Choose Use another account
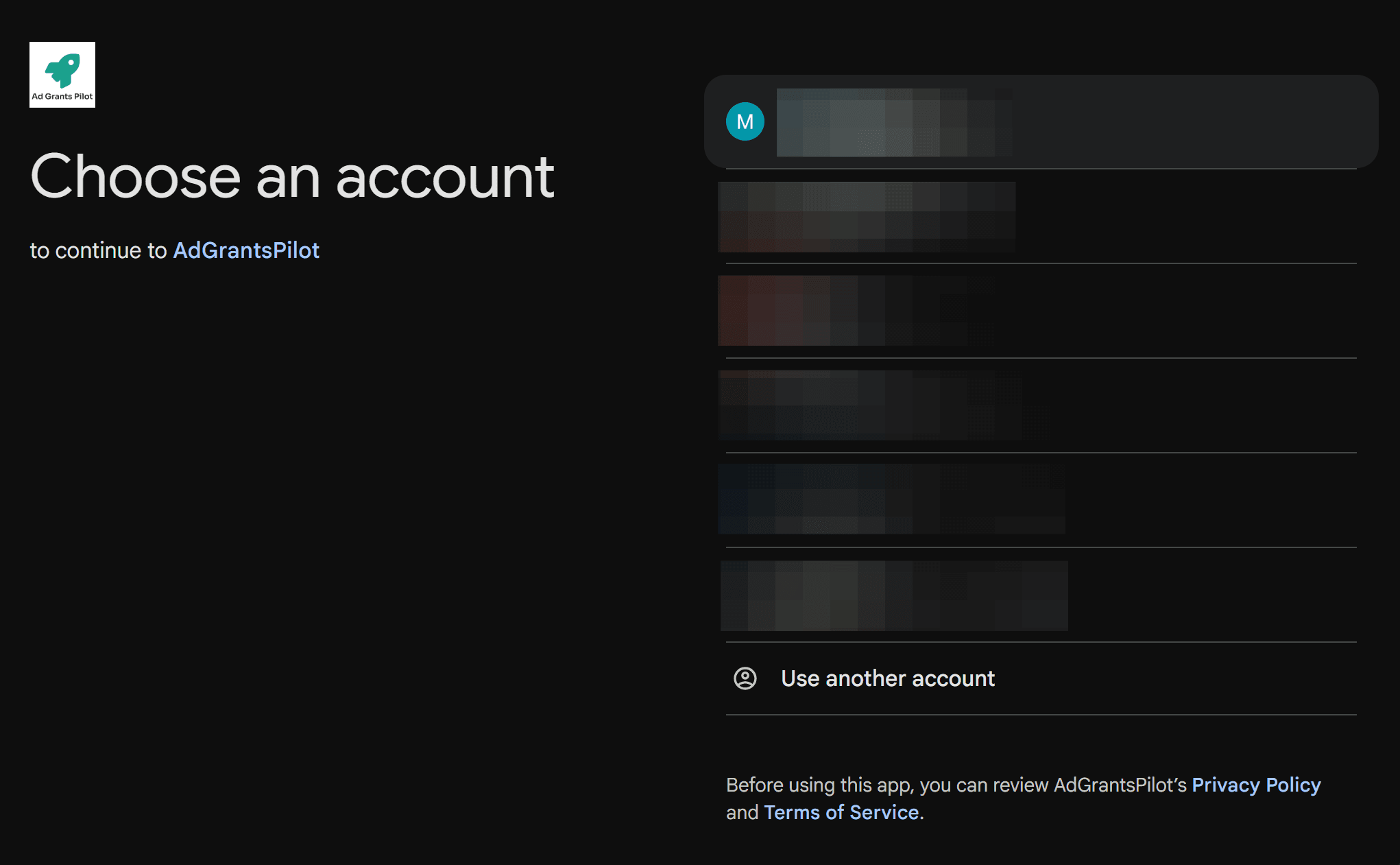 point(1041,678)
